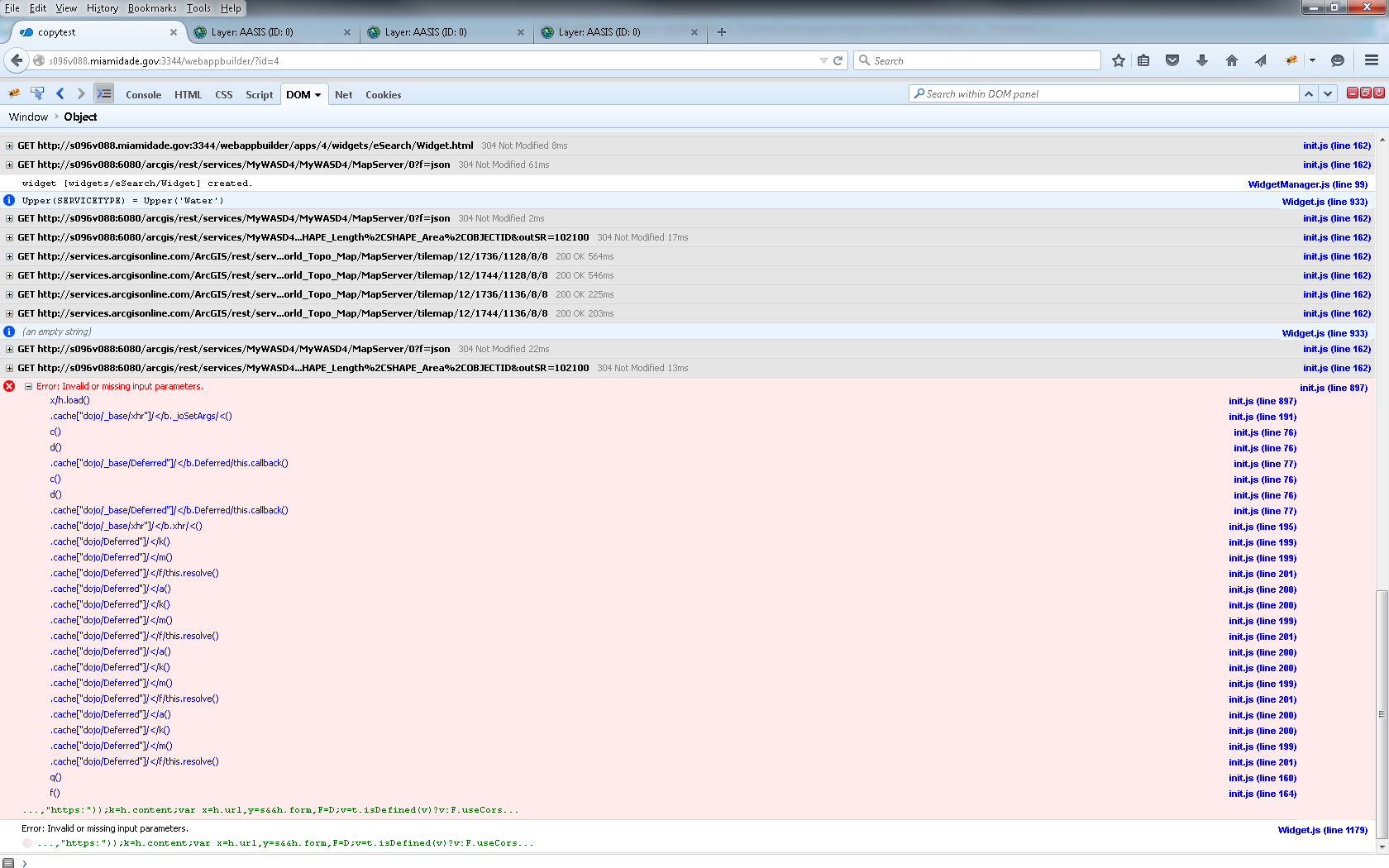The height and width of the screenshot is (868, 1389).
Task: Open the URL history dropdown arrow
Action: (x=823, y=60)
